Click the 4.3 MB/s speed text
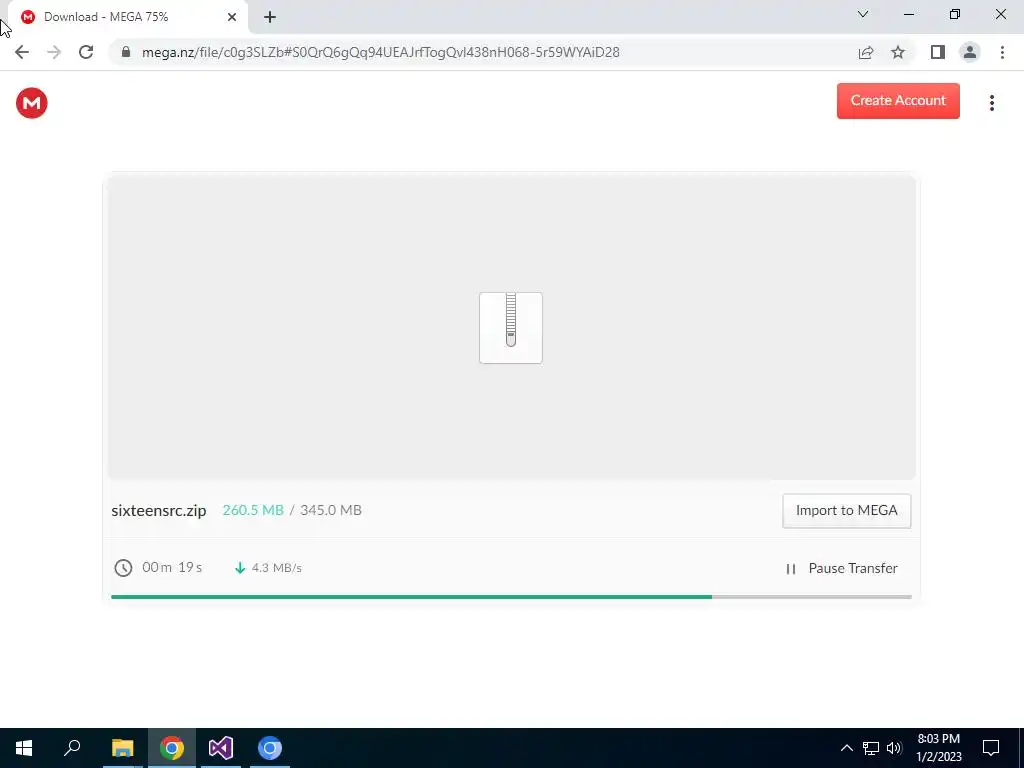Viewport: 1024px width, 768px height. [277, 568]
